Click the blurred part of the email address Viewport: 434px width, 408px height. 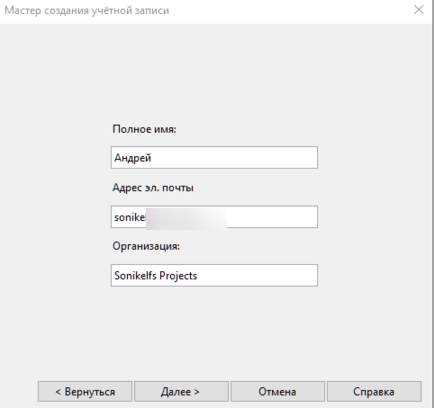185,217
